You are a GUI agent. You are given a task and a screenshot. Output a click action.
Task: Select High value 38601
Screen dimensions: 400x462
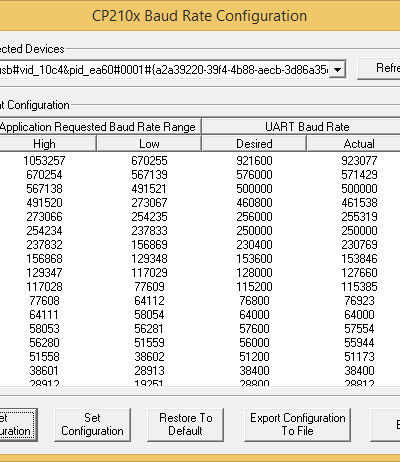coord(44,371)
